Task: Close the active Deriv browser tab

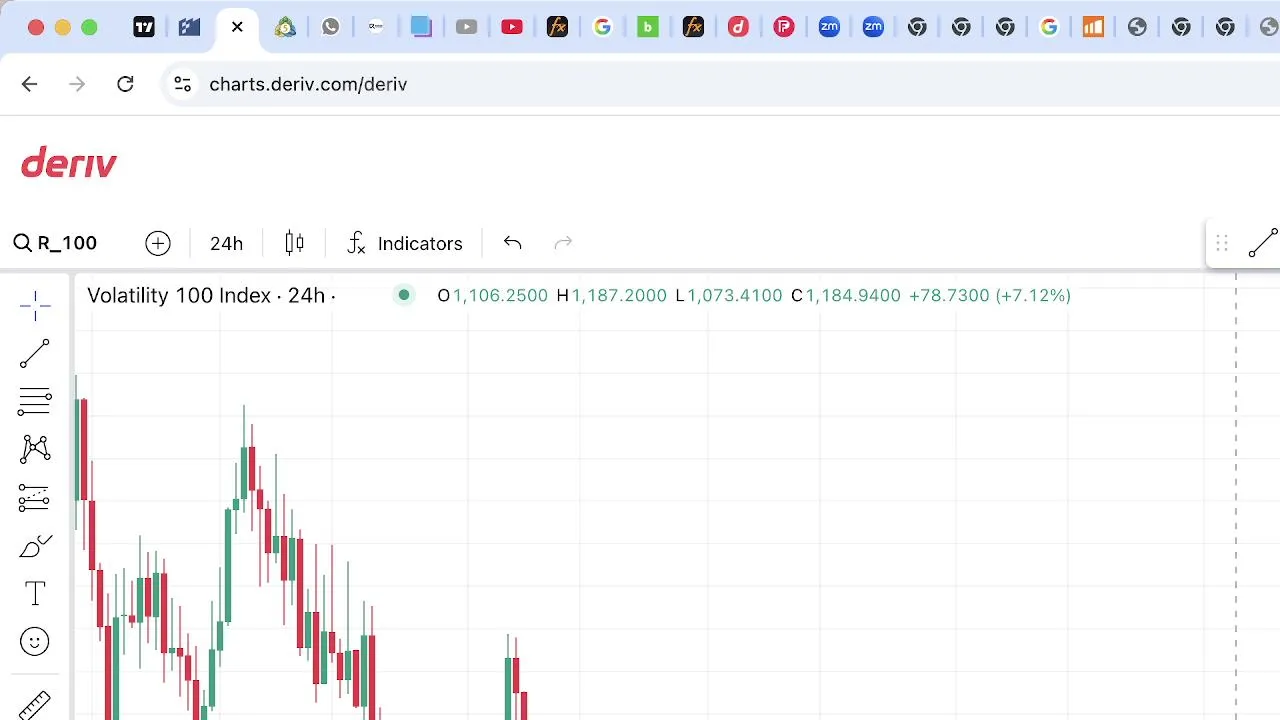Action: (x=237, y=27)
